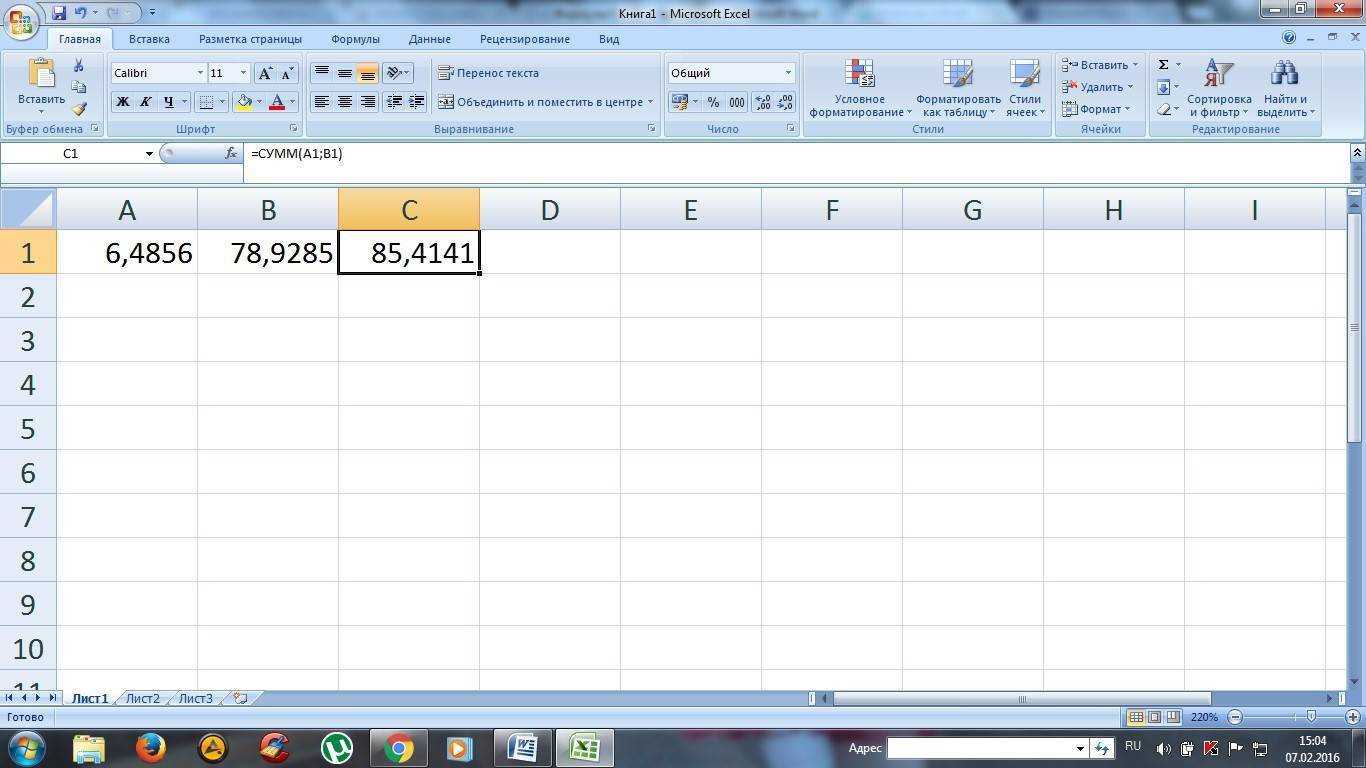Select the AutoSum (Σ) icon
This screenshot has width=1366, height=768.
coord(1161,63)
